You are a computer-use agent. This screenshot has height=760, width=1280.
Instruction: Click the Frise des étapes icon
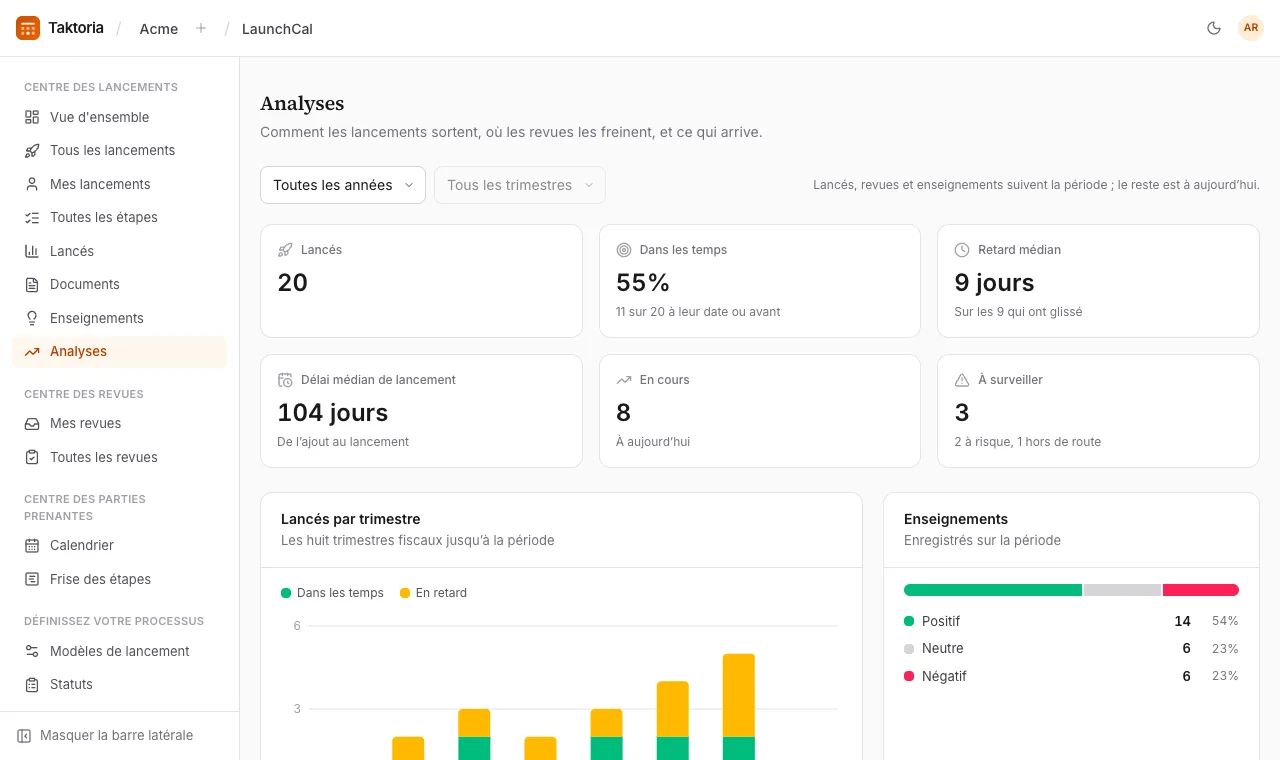click(x=32, y=579)
